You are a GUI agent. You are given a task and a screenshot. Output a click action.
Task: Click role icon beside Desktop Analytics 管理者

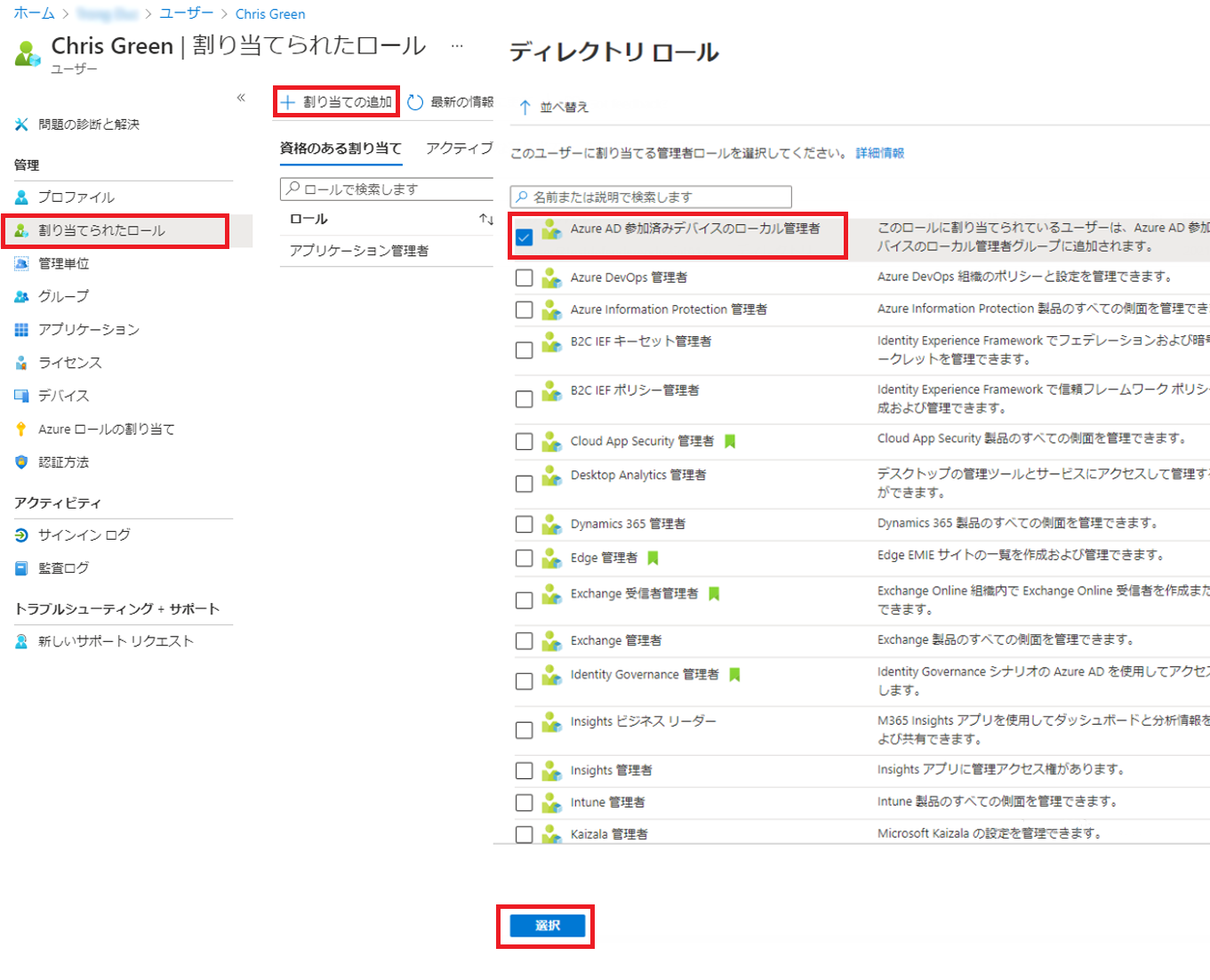pyautogui.click(x=552, y=475)
